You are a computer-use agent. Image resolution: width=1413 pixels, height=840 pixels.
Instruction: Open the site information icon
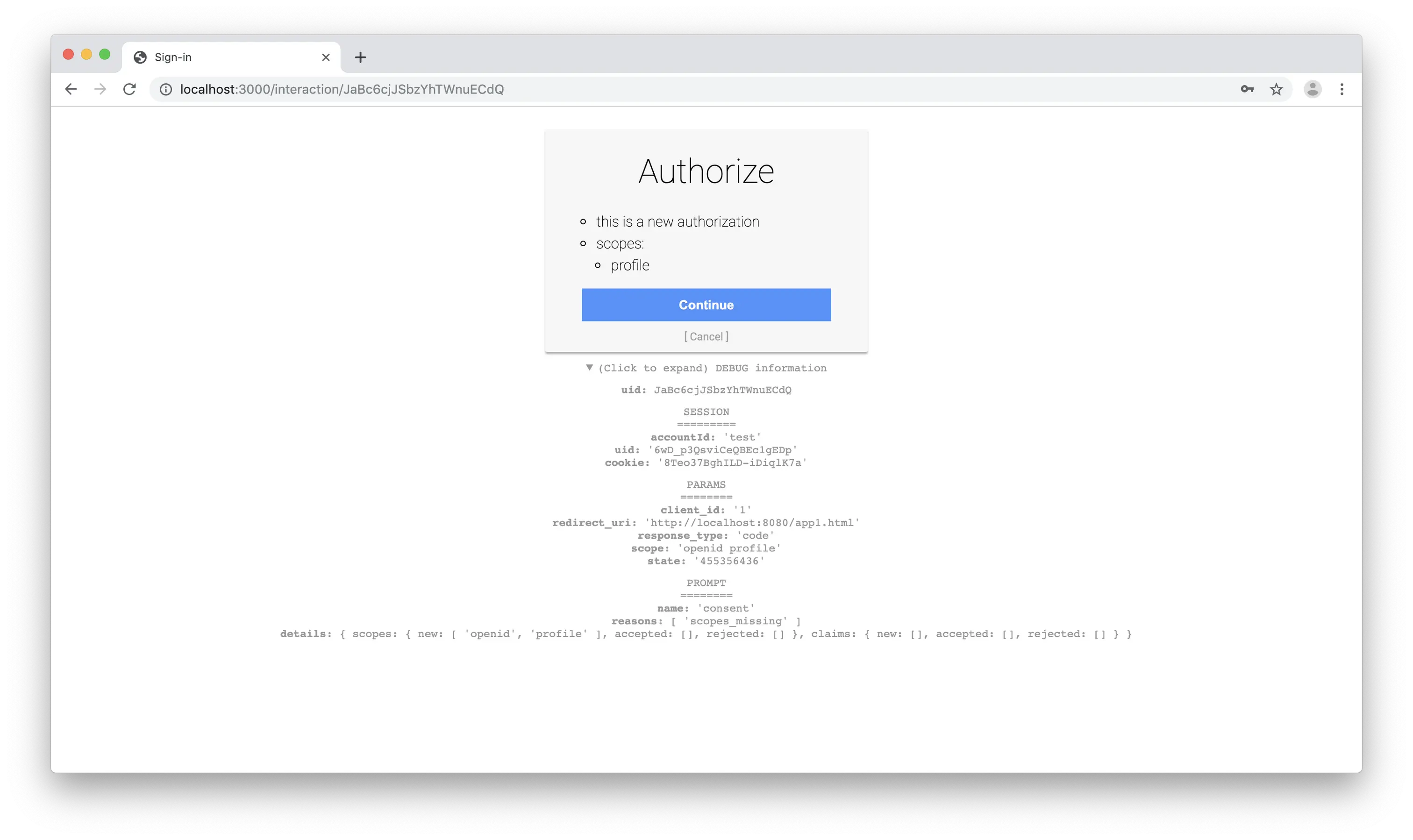(165, 89)
